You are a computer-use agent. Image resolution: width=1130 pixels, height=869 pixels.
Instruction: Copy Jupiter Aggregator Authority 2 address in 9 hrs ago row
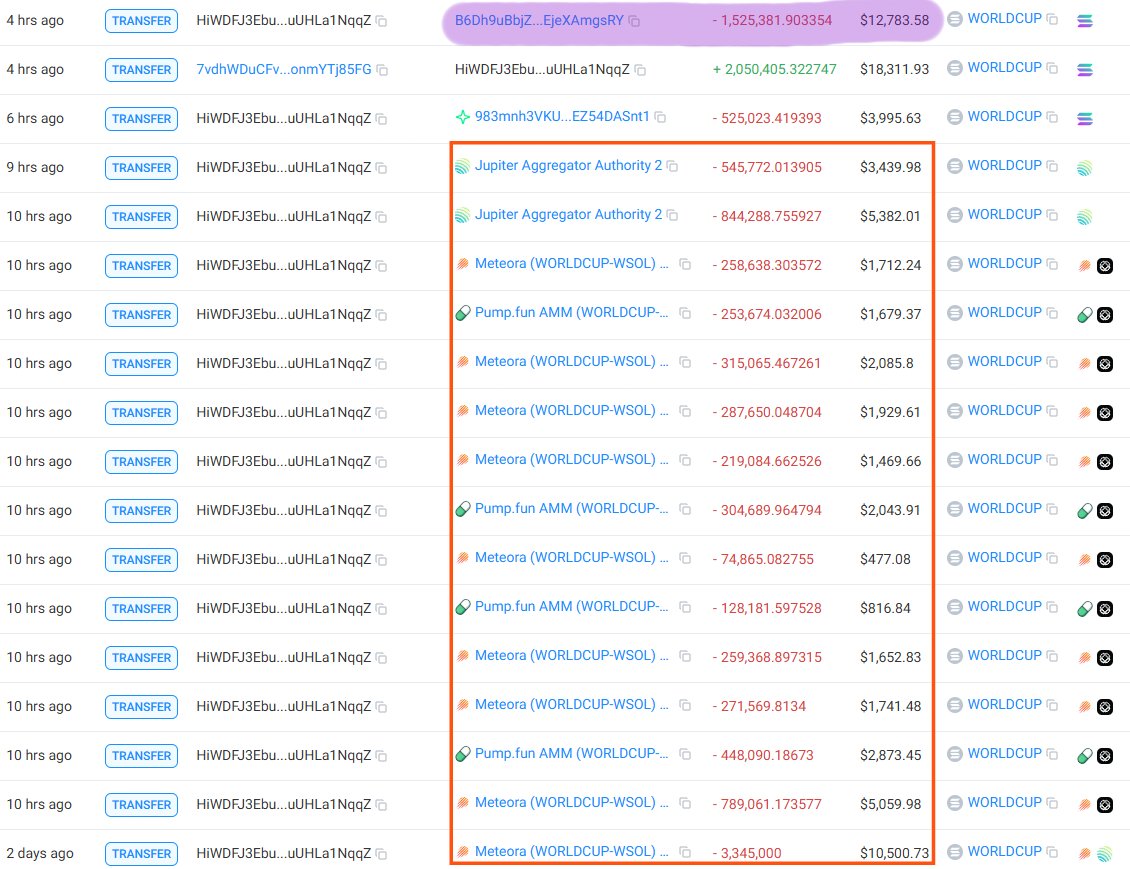tap(672, 166)
